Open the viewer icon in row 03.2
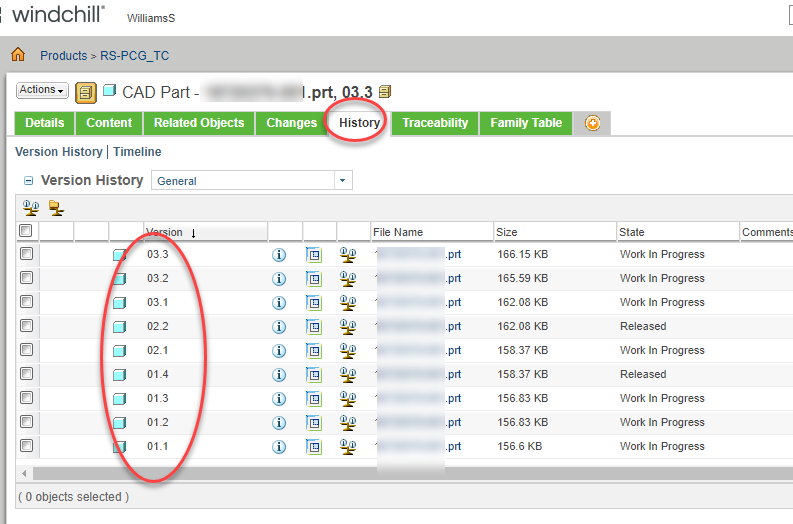793x524 pixels. [314, 279]
